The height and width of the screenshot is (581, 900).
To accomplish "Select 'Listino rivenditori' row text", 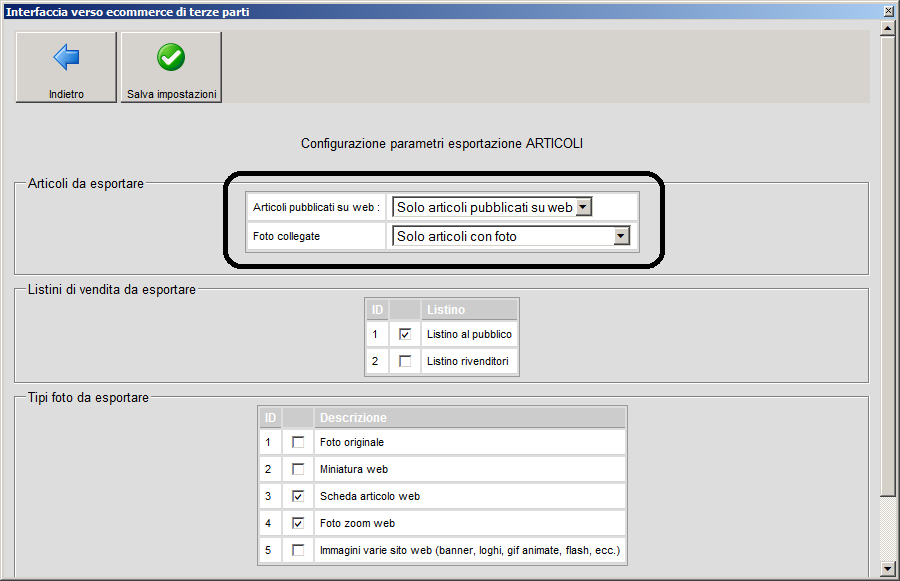I will [x=467, y=361].
